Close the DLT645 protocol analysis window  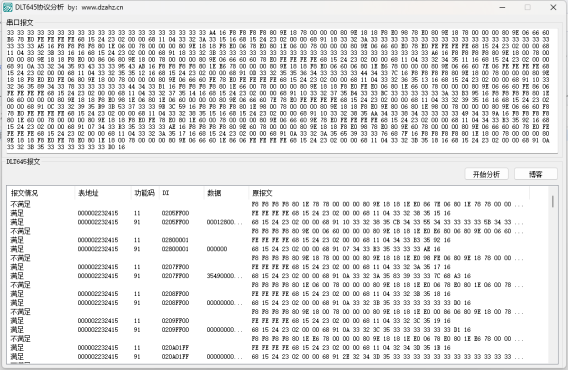coord(553,7)
